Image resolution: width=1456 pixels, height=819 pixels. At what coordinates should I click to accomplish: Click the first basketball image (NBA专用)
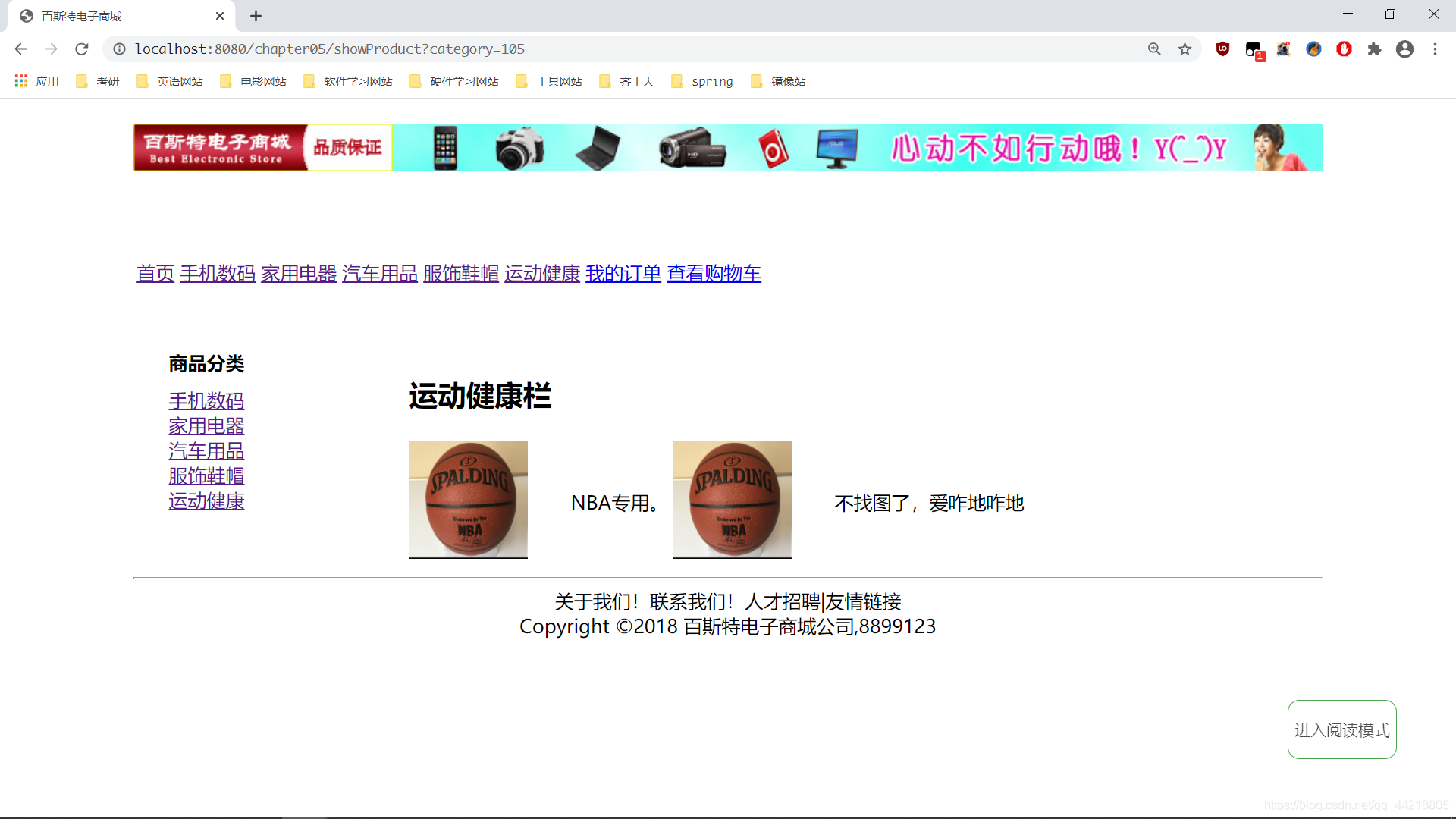pyautogui.click(x=469, y=500)
